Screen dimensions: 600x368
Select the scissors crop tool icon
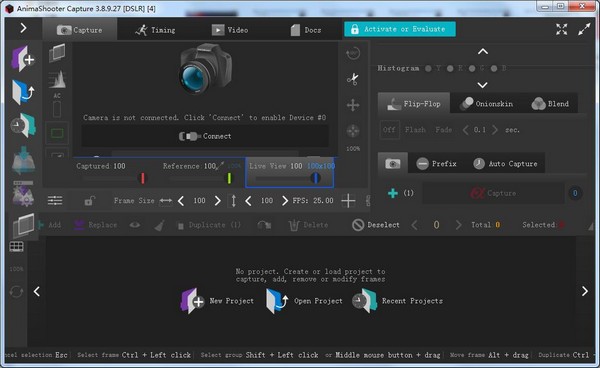pos(352,79)
